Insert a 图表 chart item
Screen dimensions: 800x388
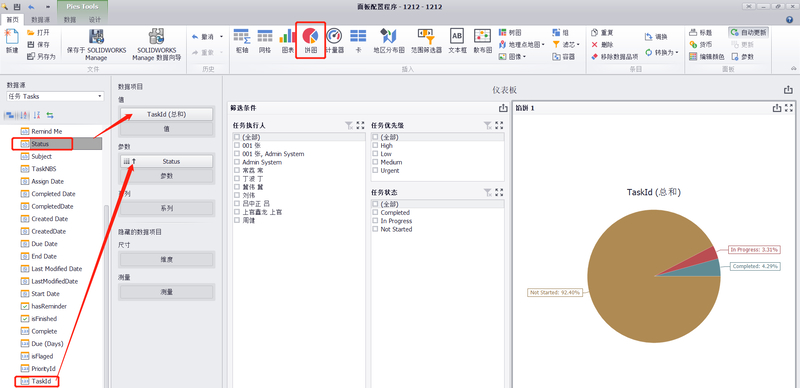288,41
